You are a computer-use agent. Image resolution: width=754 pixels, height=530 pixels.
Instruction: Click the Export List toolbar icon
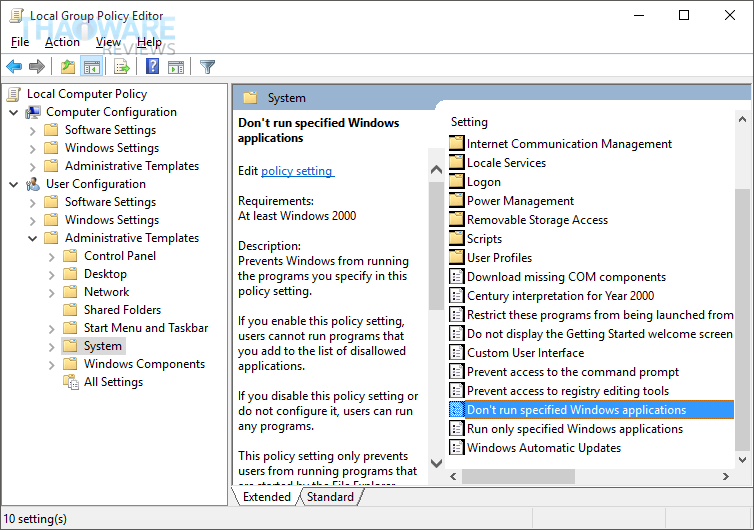click(x=122, y=66)
